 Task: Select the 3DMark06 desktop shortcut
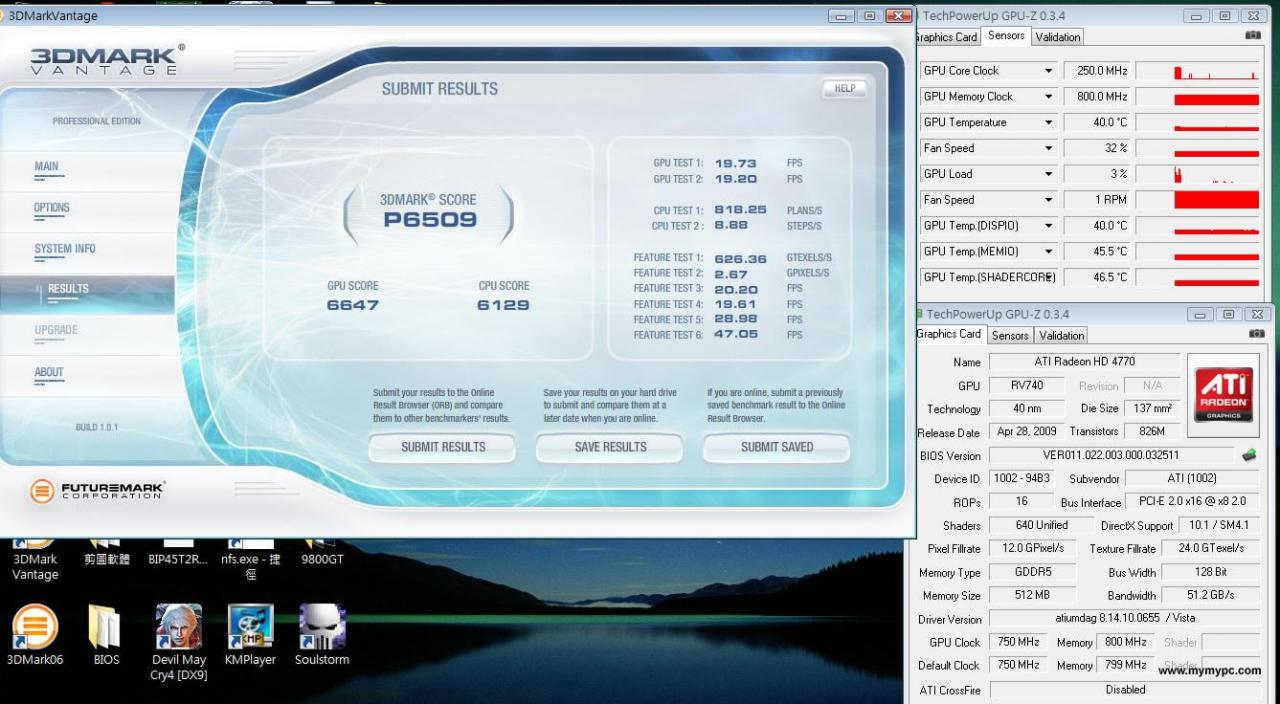coord(35,635)
